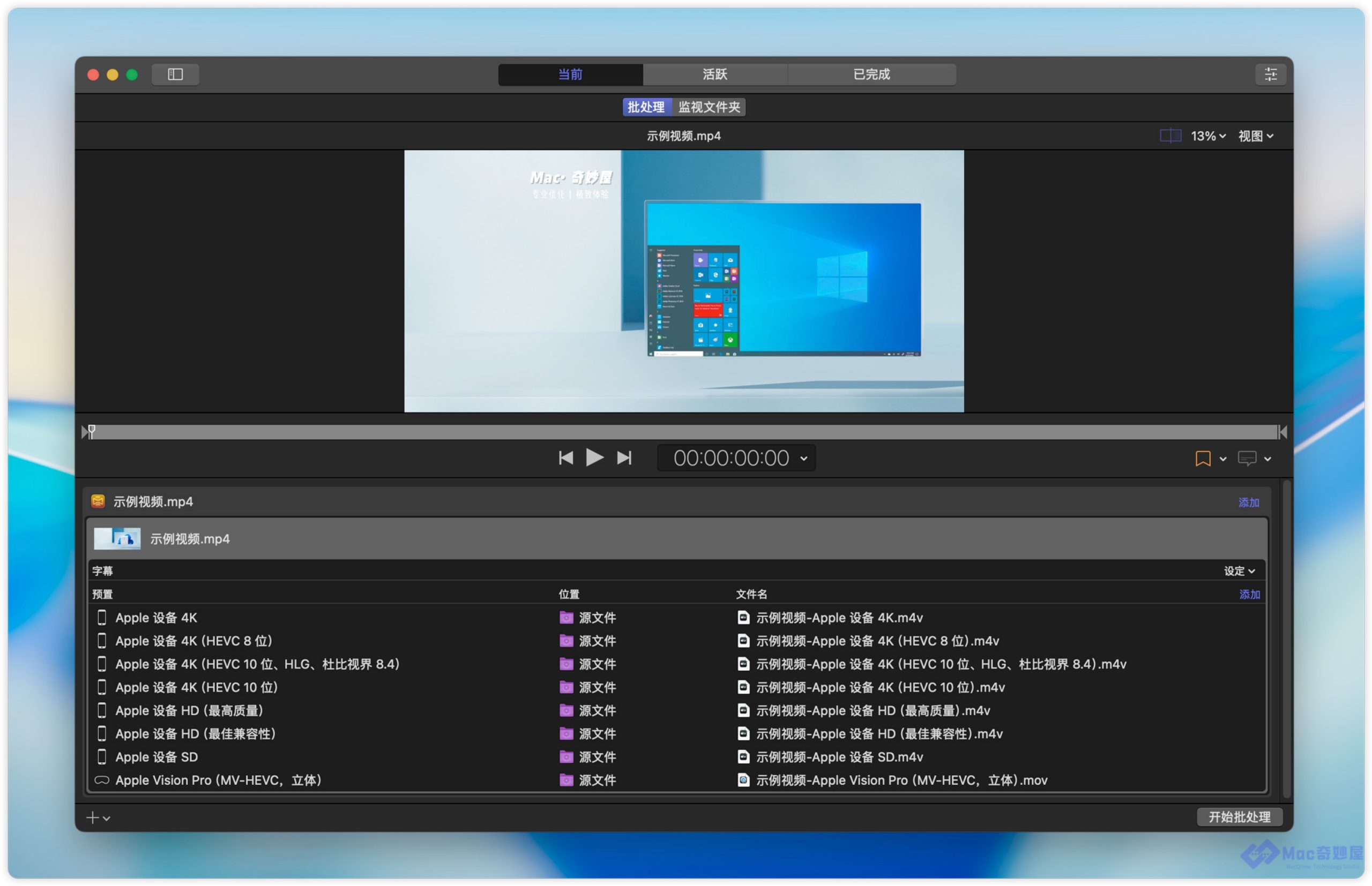Switch to the 监视文件夹 mode

pyautogui.click(x=709, y=107)
